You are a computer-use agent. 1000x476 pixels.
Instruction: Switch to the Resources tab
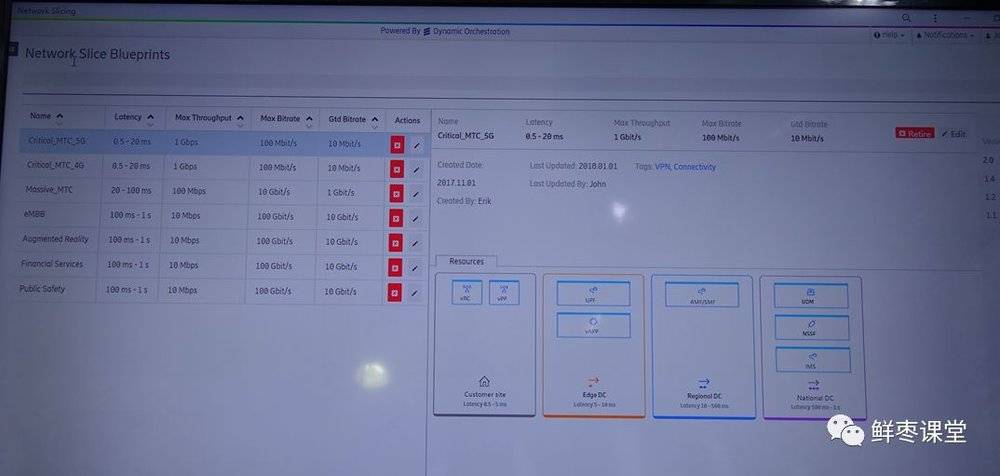(466, 261)
